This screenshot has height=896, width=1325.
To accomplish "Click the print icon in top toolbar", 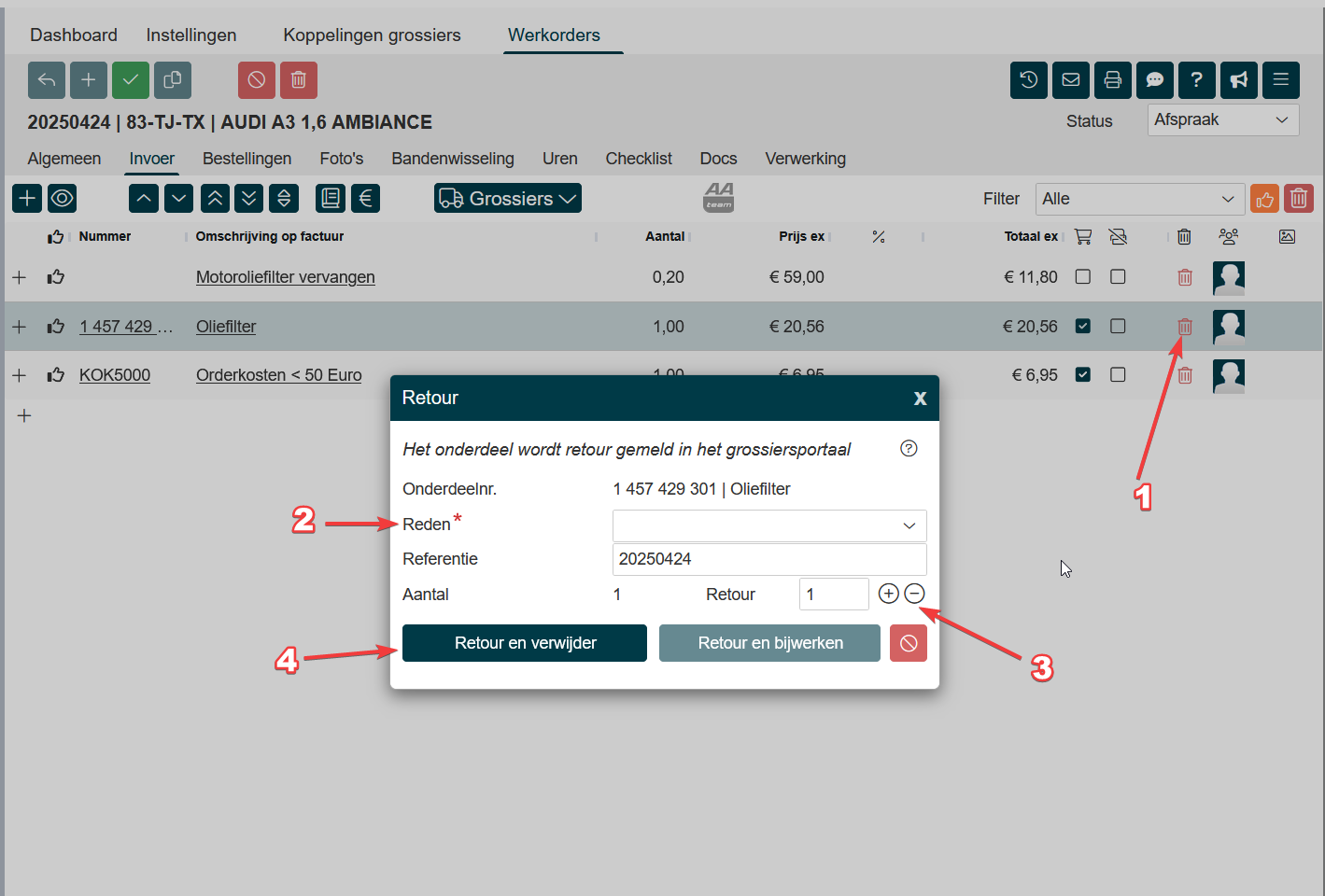I will (x=1112, y=80).
